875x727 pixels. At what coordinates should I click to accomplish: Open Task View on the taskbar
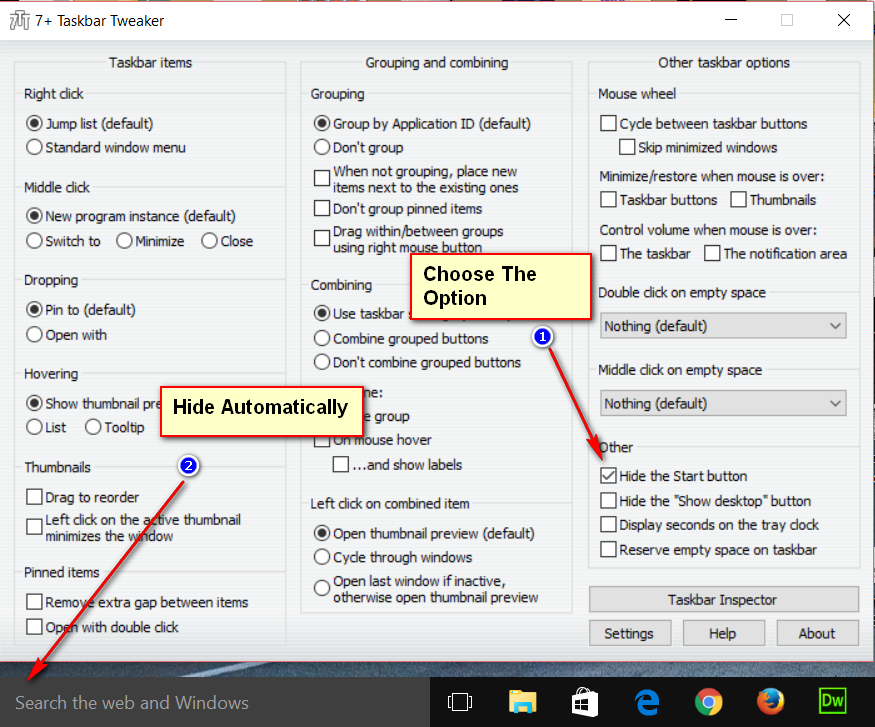pos(461,703)
